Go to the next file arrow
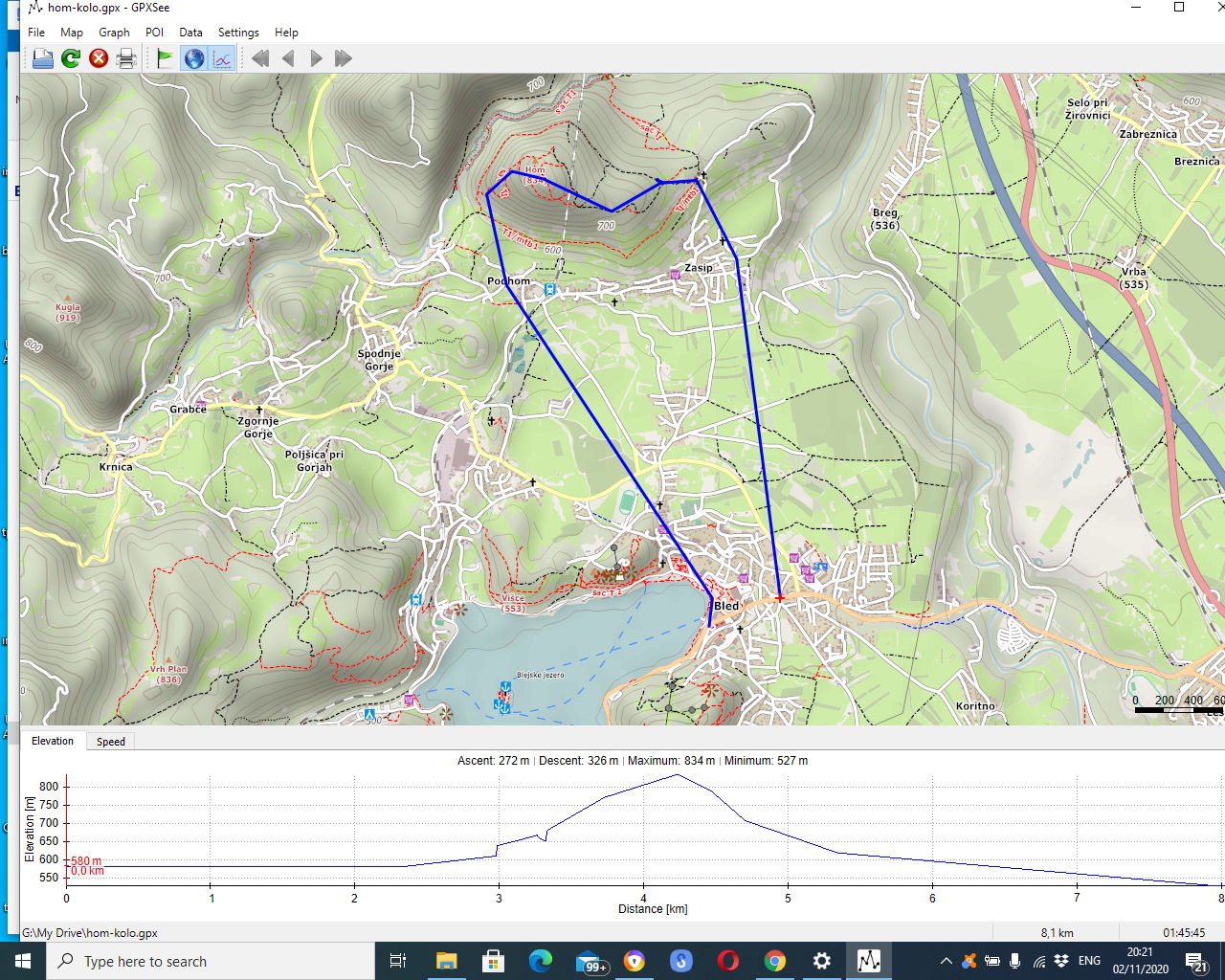The image size is (1225, 980). click(x=316, y=59)
